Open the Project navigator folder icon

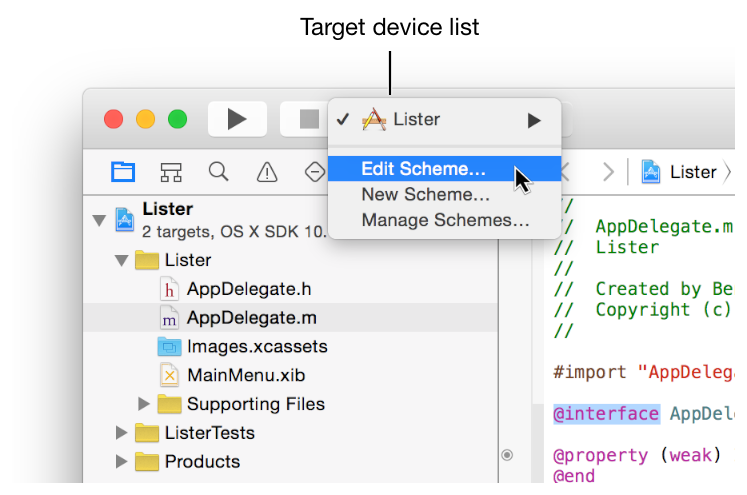tap(123, 172)
